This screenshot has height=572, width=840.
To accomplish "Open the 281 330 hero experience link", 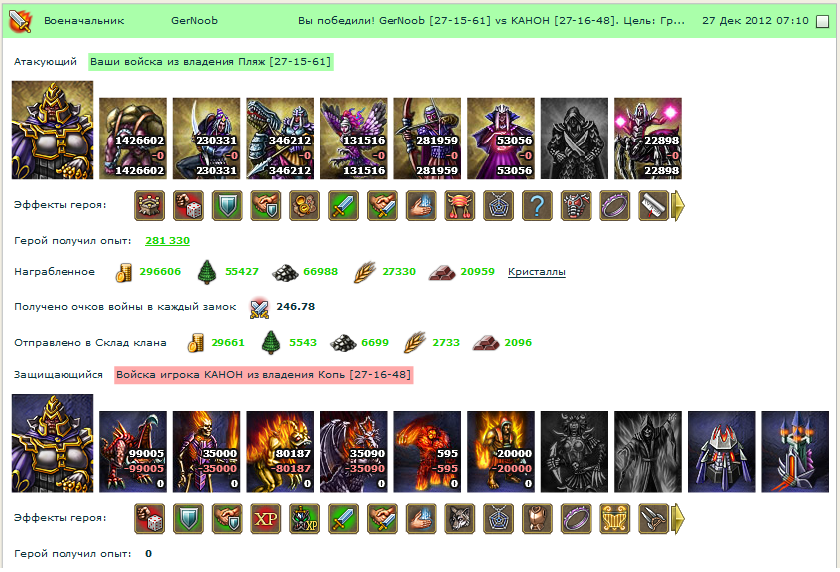I will [167, 240].
